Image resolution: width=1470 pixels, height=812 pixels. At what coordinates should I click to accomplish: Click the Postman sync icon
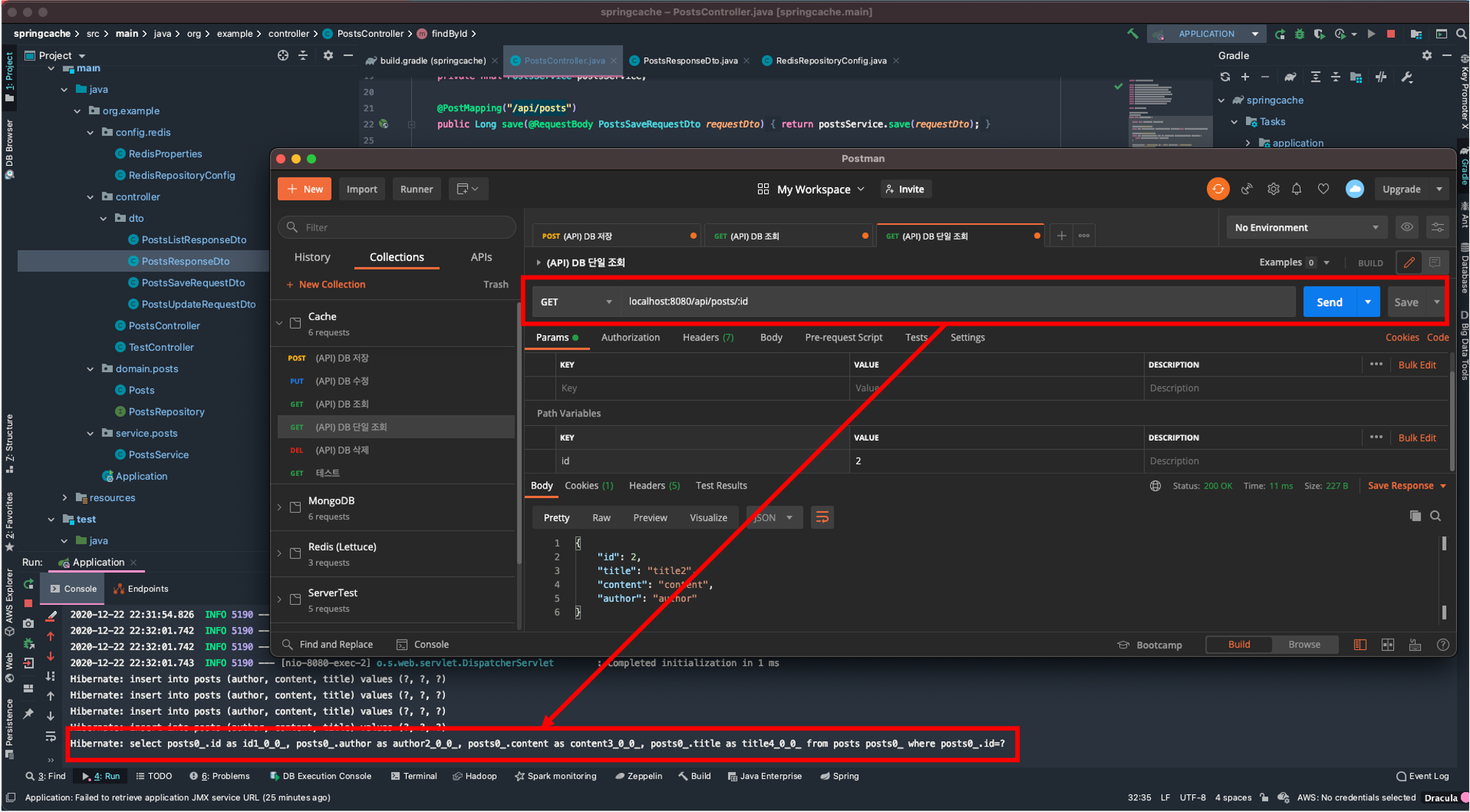(1217, 189)
